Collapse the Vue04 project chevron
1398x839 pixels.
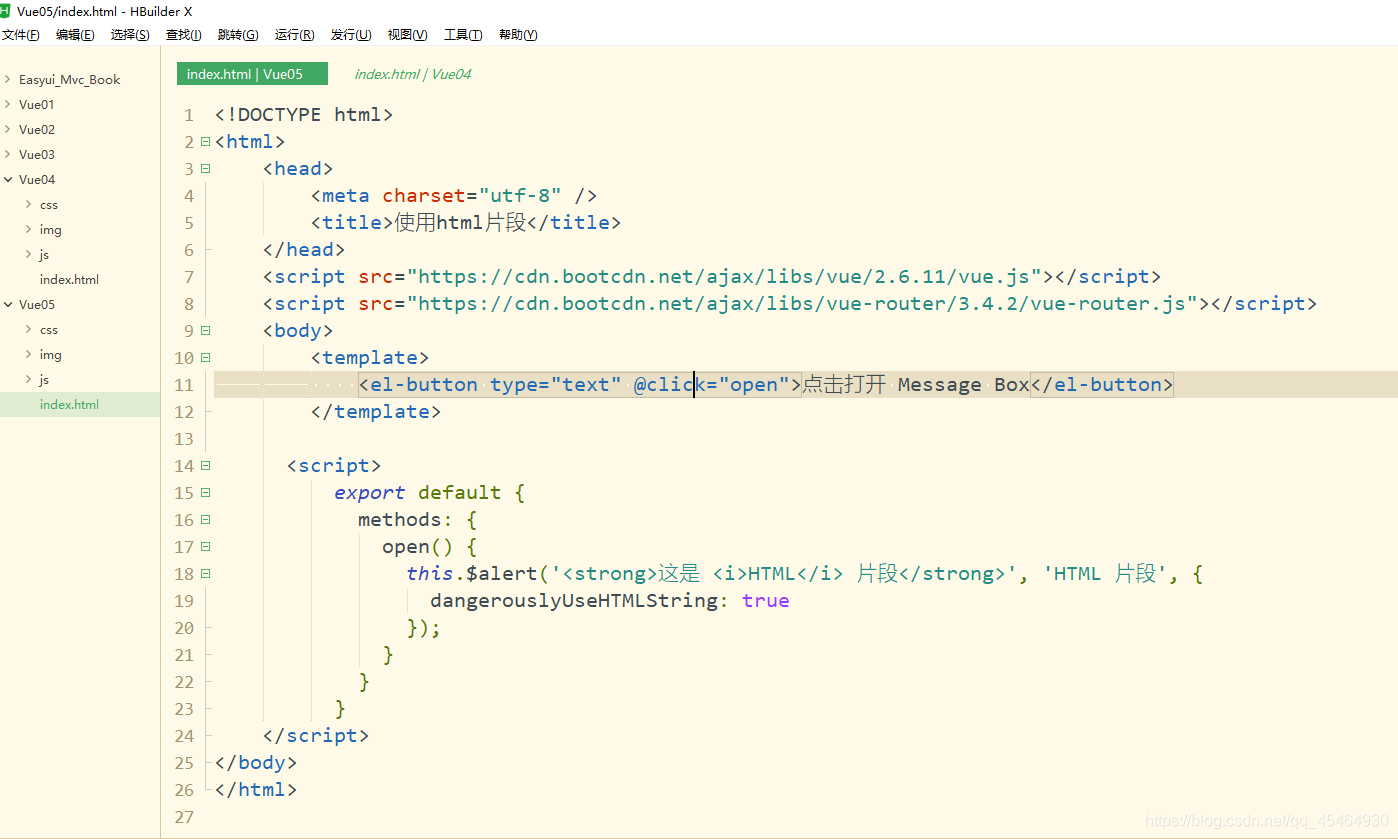tap(7, 179)
